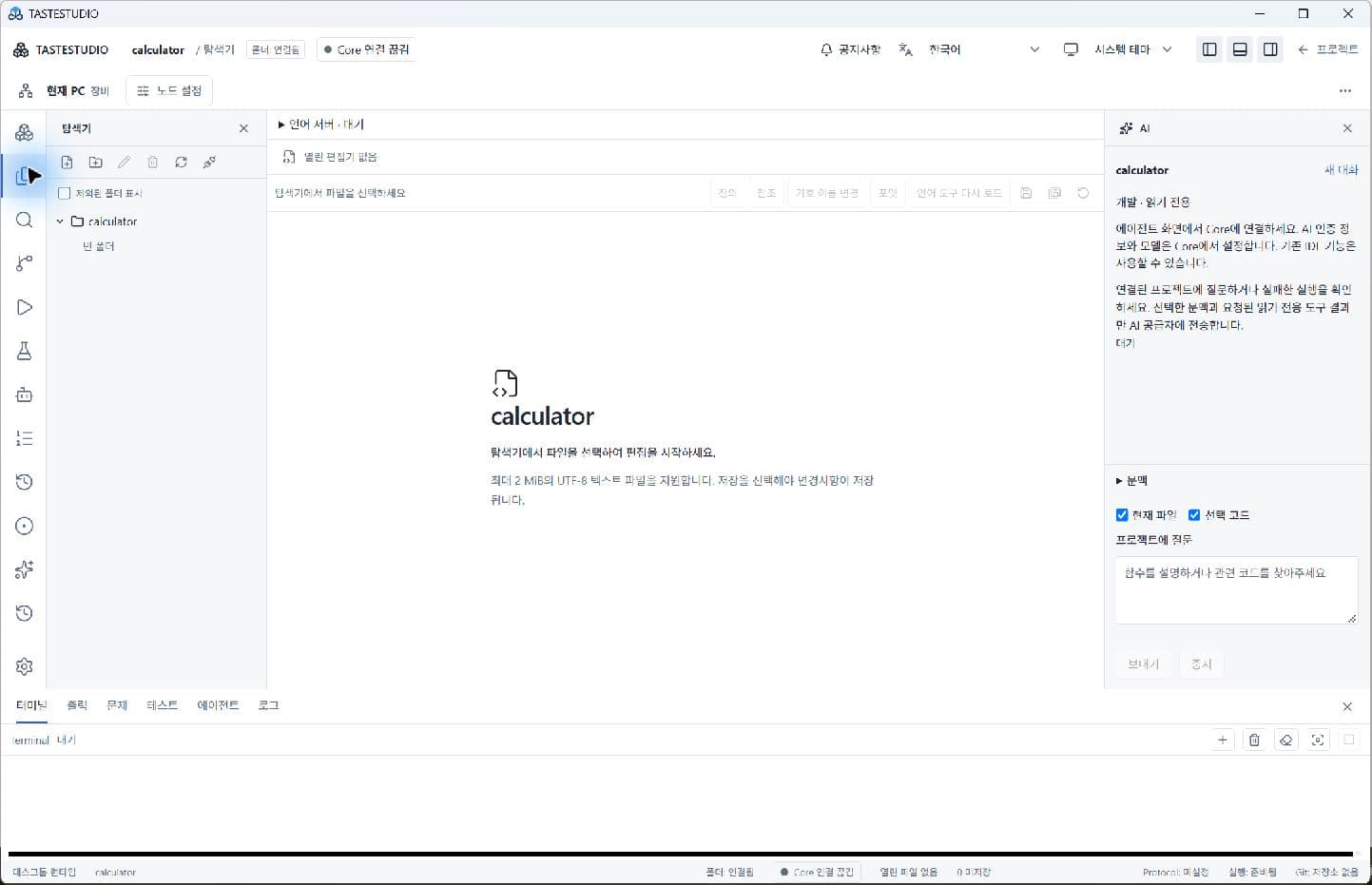The image size is (1372, 885).
Task: Open the Run view triangle icon
Action: point(25,307)
